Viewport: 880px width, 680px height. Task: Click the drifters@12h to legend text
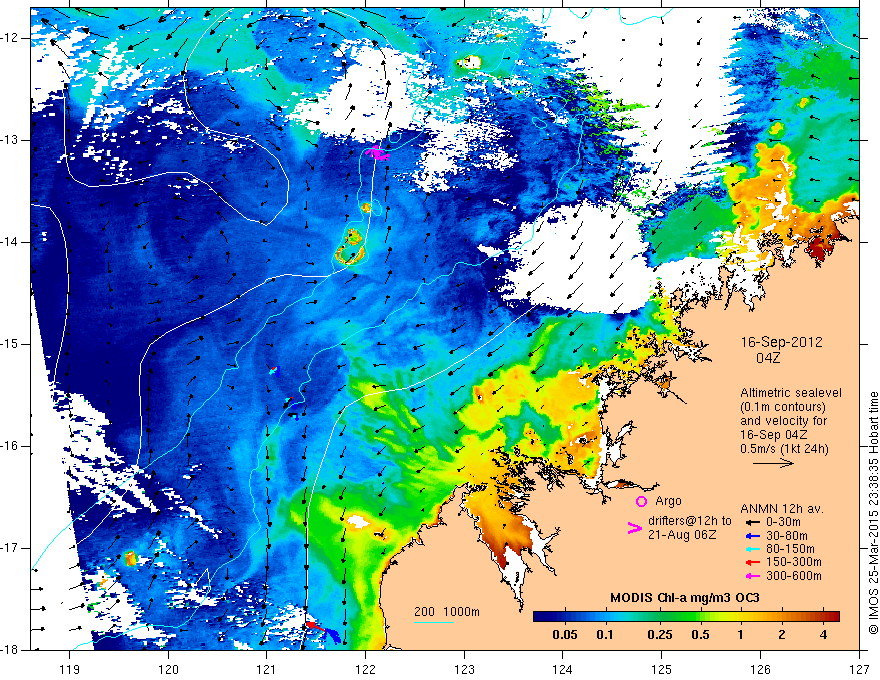pos(690,521)
